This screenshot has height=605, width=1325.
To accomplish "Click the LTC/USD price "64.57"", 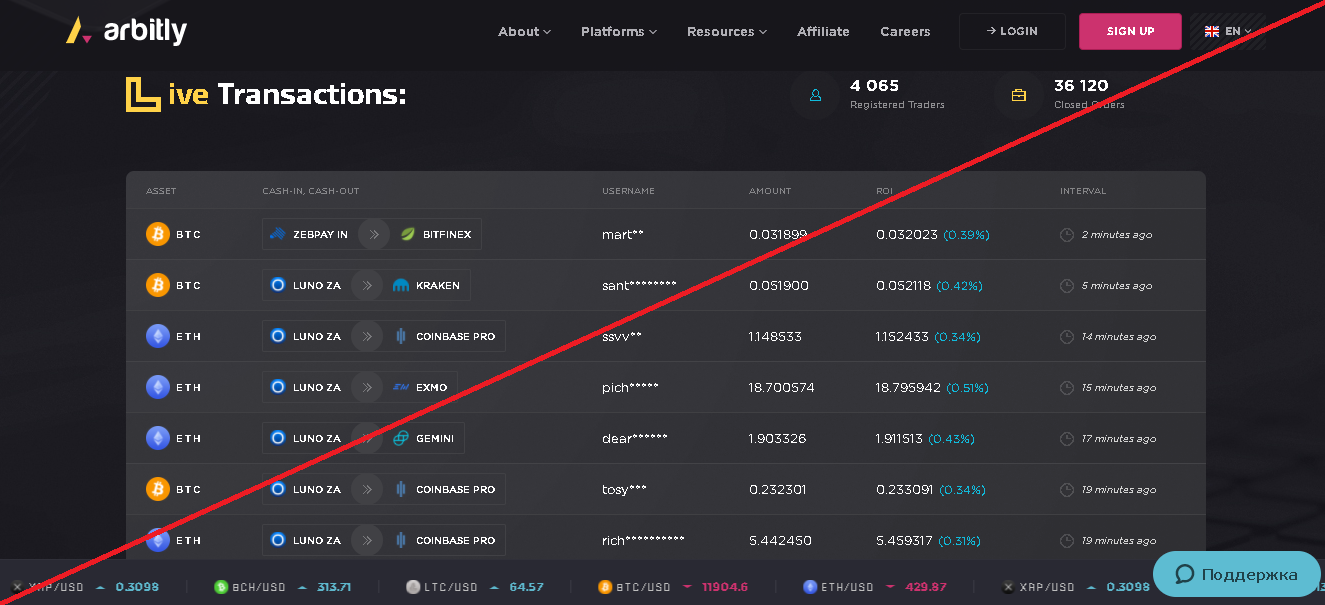I will 526,587.
